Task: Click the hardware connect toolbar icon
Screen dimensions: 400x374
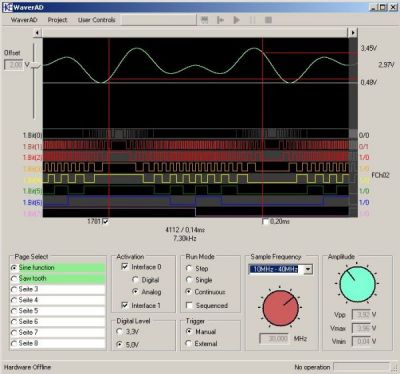Action: point(205,20)
